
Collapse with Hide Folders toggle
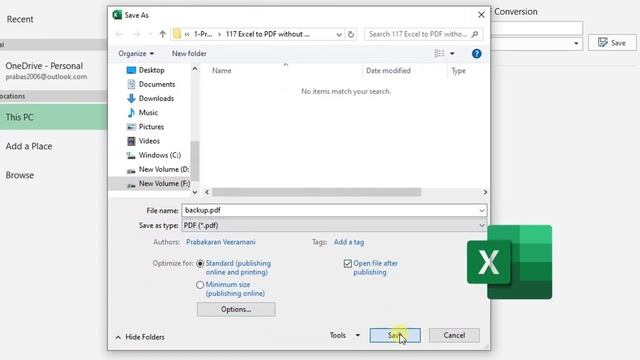click(140, 337)
